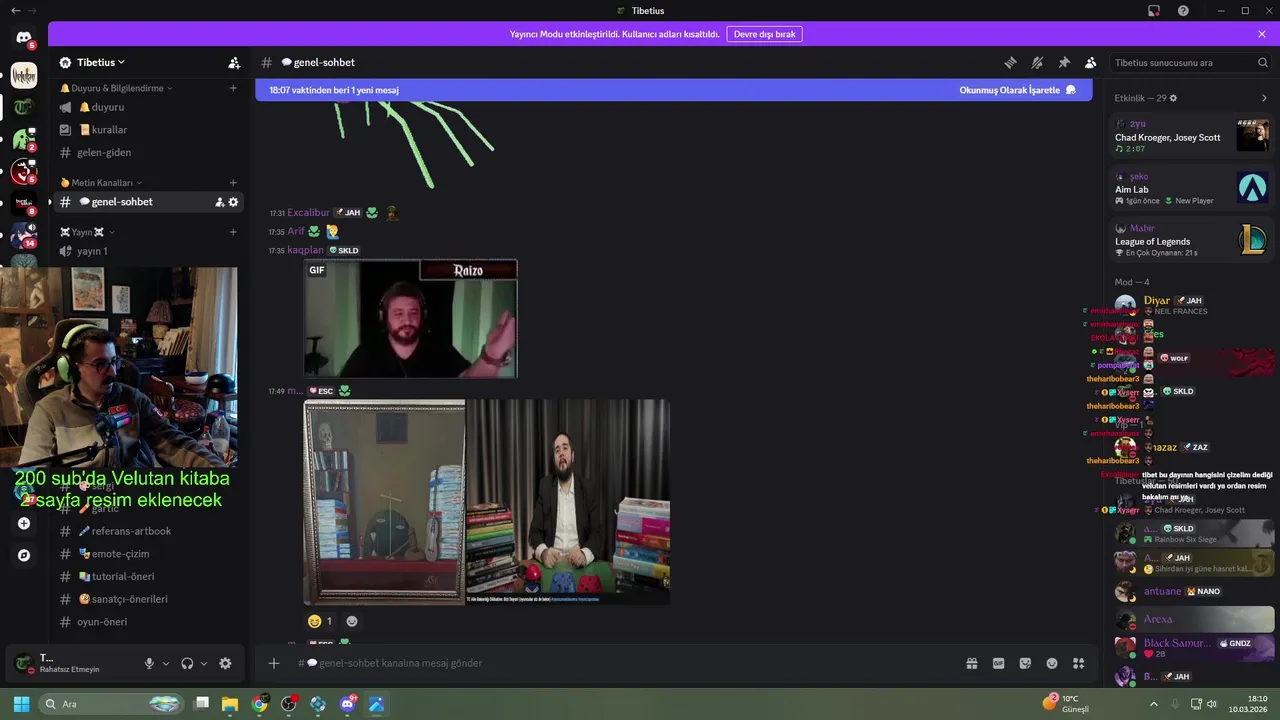Open the League of Legends activity card
1280x720 pixels.
coord(1193,240)
